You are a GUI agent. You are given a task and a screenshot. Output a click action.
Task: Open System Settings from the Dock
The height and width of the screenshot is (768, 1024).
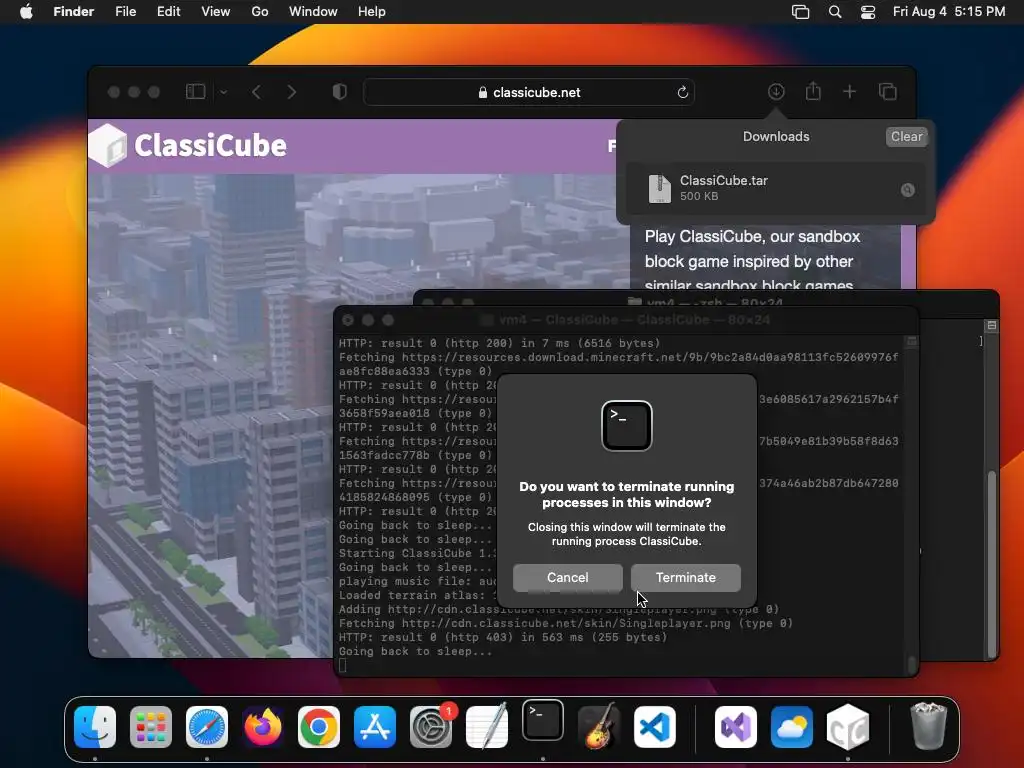tap(431, 727)
